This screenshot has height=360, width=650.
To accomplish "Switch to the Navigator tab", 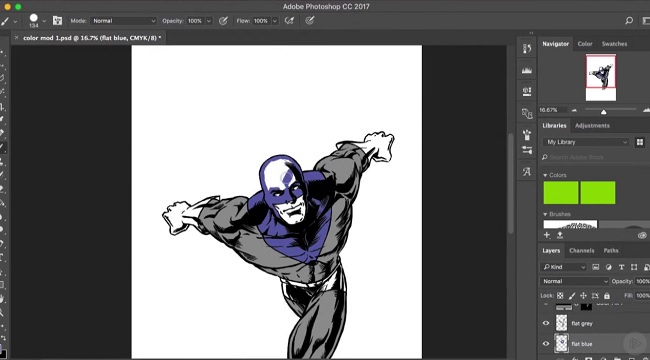I will coord(555,44).
